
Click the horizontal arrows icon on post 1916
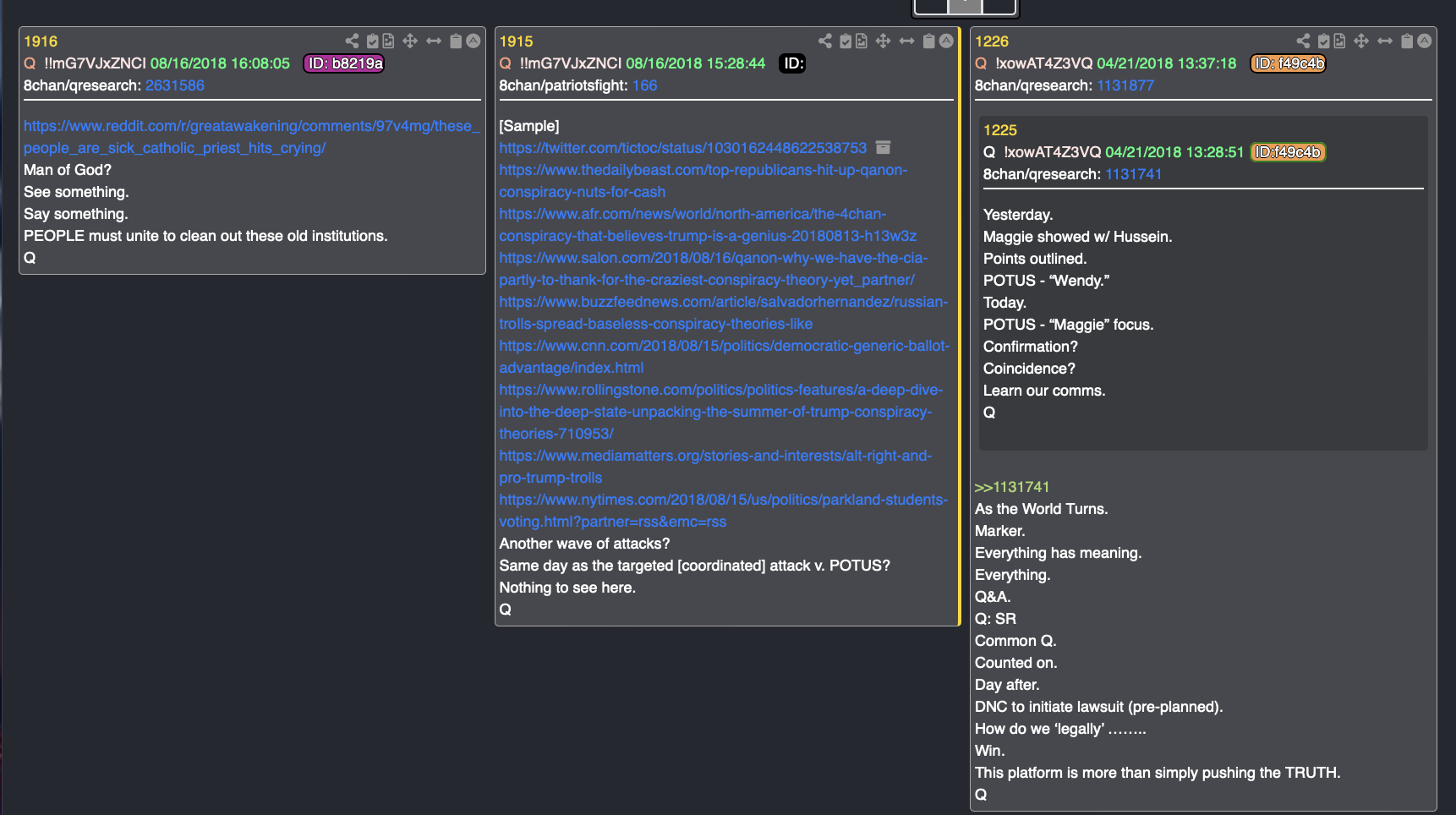pyautogui.click(x=434, y=41)
